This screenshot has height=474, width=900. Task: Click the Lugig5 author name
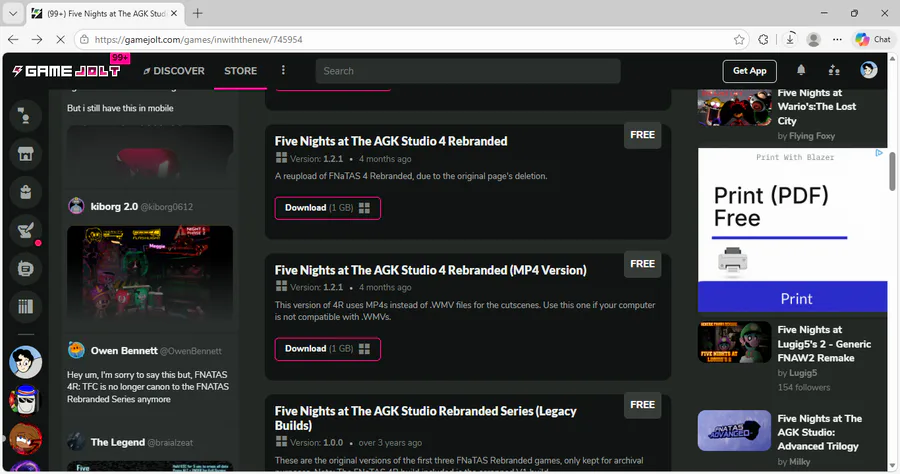click(x=803, y=373)
